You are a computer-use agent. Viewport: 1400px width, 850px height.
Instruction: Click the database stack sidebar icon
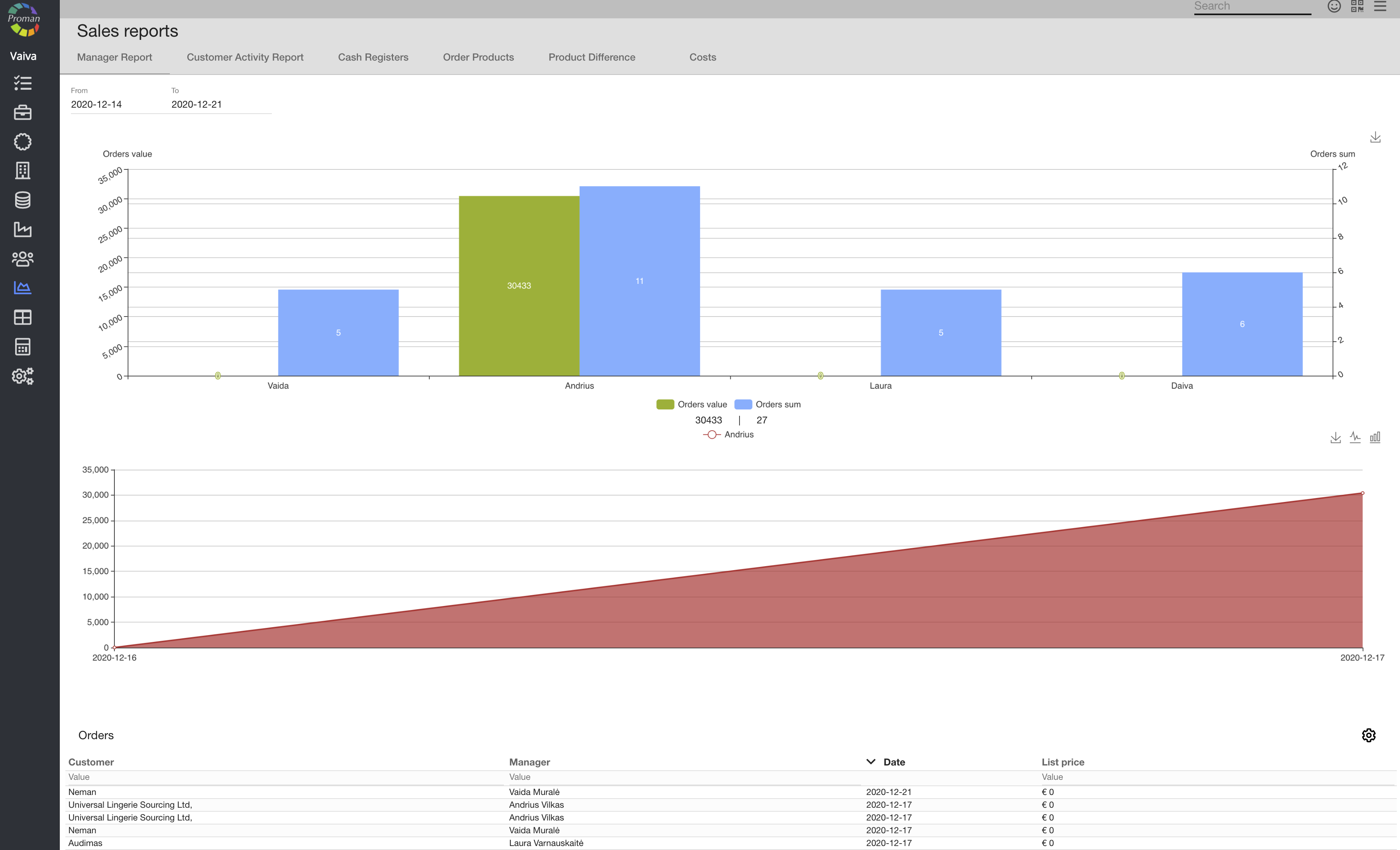(x=23, y=200)
